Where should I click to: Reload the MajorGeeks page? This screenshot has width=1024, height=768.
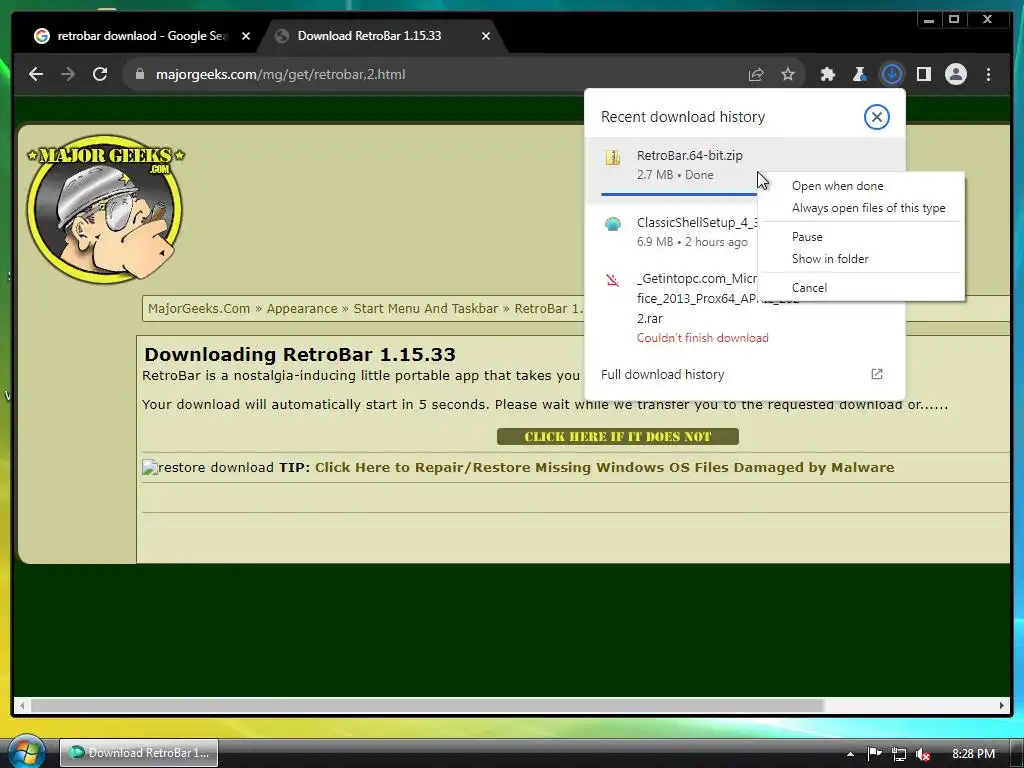click(100, 74)
